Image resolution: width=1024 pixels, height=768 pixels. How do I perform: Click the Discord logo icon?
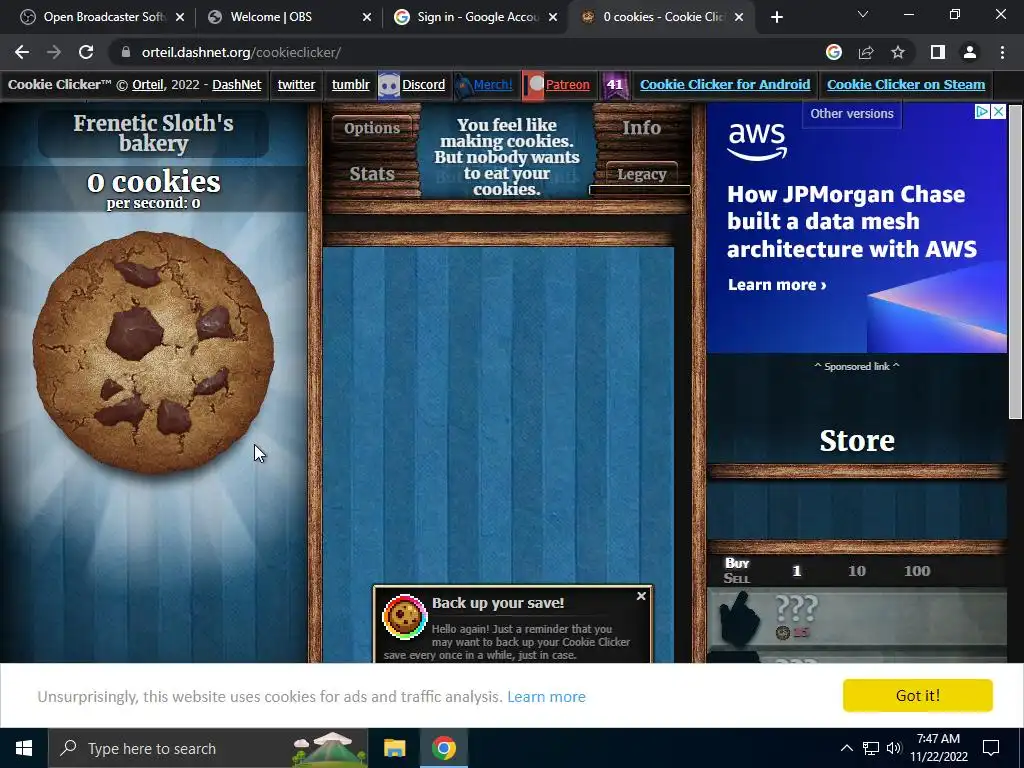(389, 86)
